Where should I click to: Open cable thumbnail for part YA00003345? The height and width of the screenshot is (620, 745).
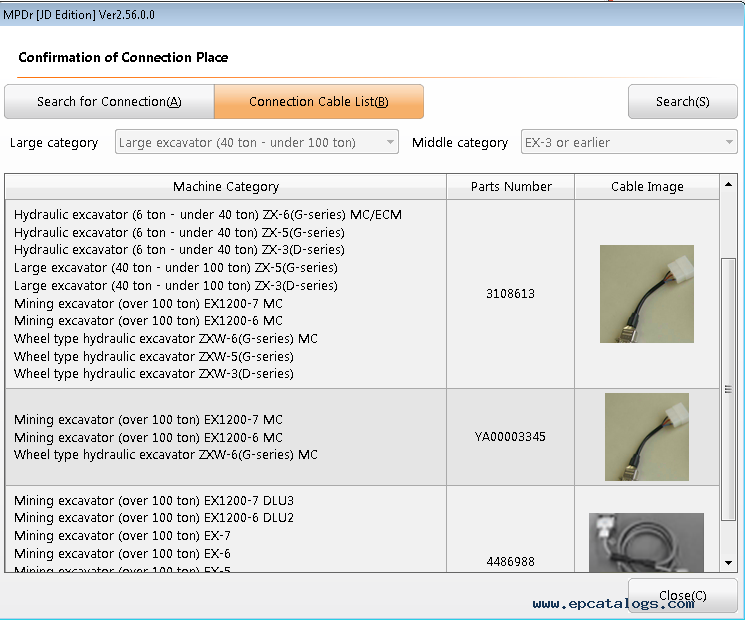pos(646,437)
